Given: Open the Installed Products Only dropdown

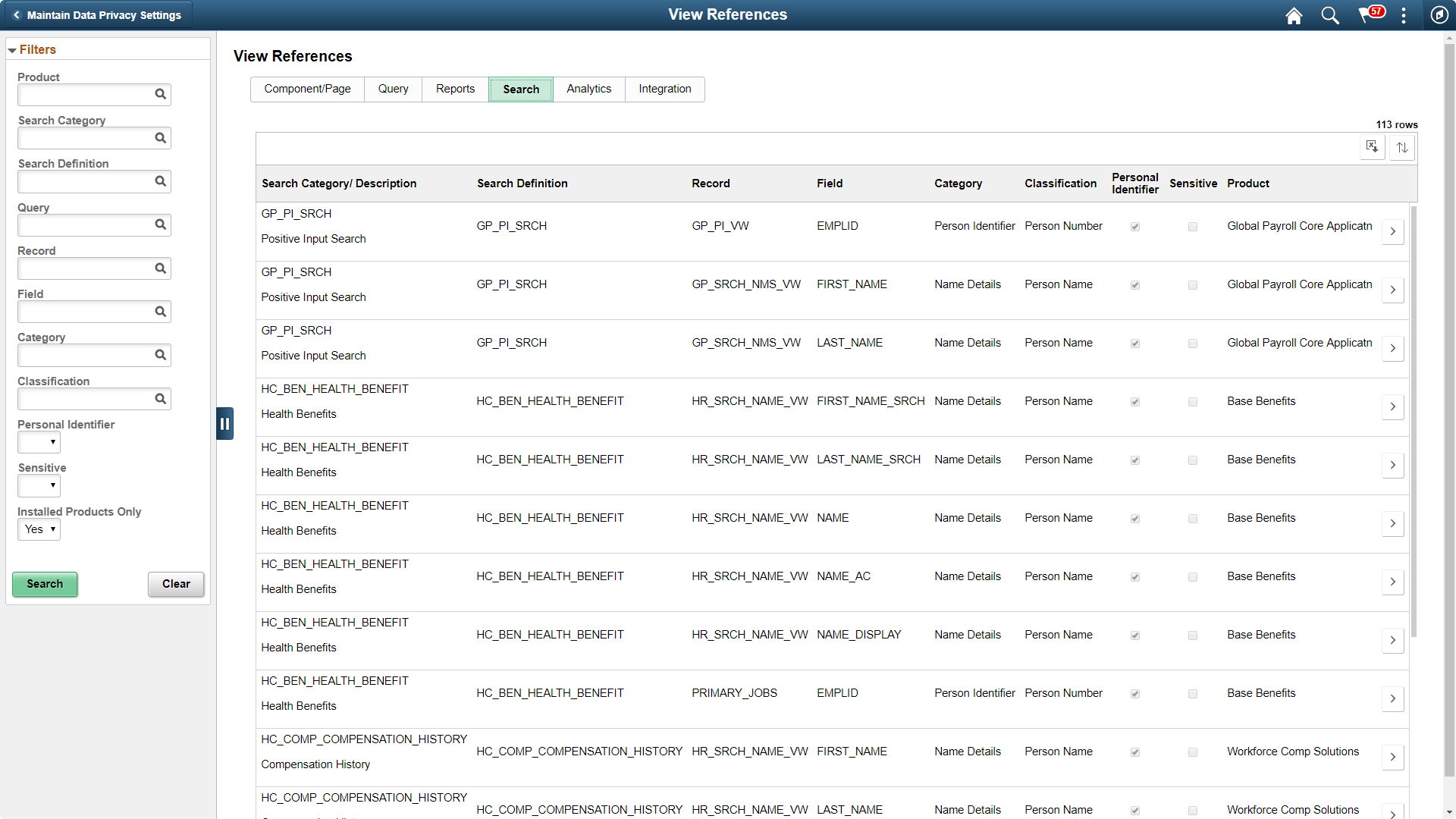Looking at the screenshot, I should [x=39, y=529].
